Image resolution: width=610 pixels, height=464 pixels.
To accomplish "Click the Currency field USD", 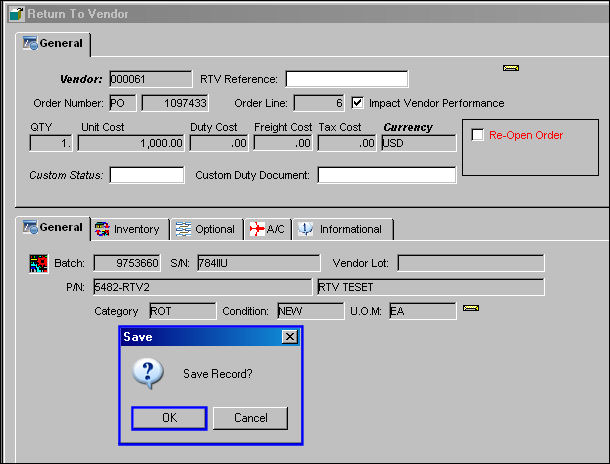I will pos(419,143).
